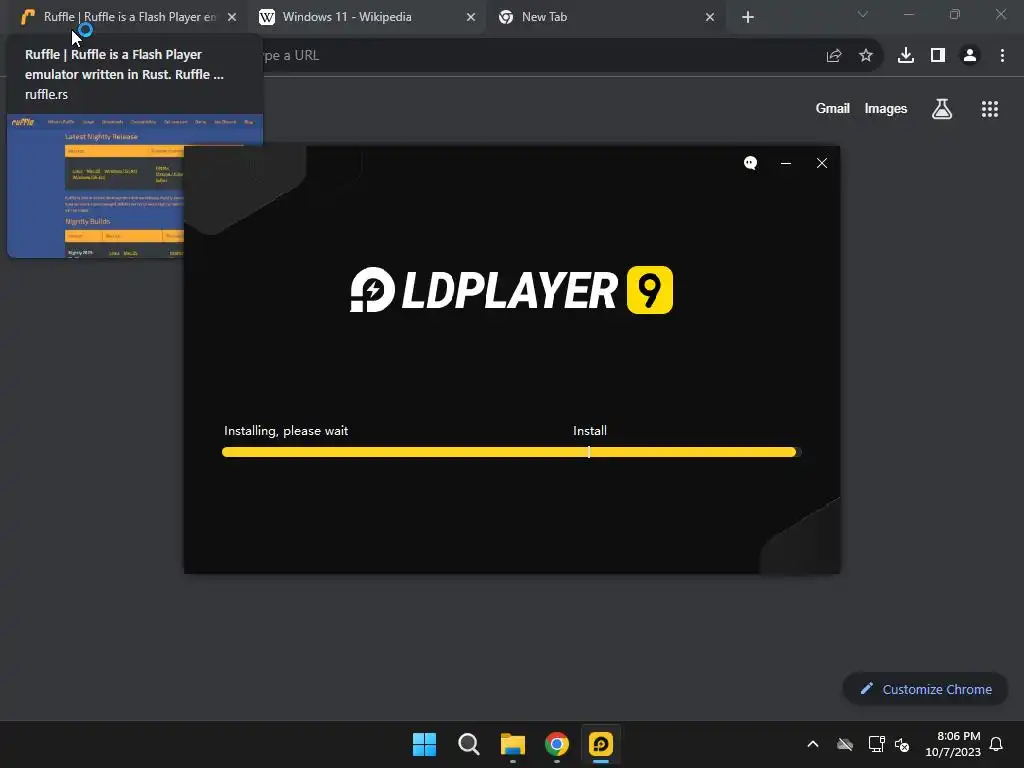Open Chrome downloads icon
1024x768 pixels.
[906, 56]
